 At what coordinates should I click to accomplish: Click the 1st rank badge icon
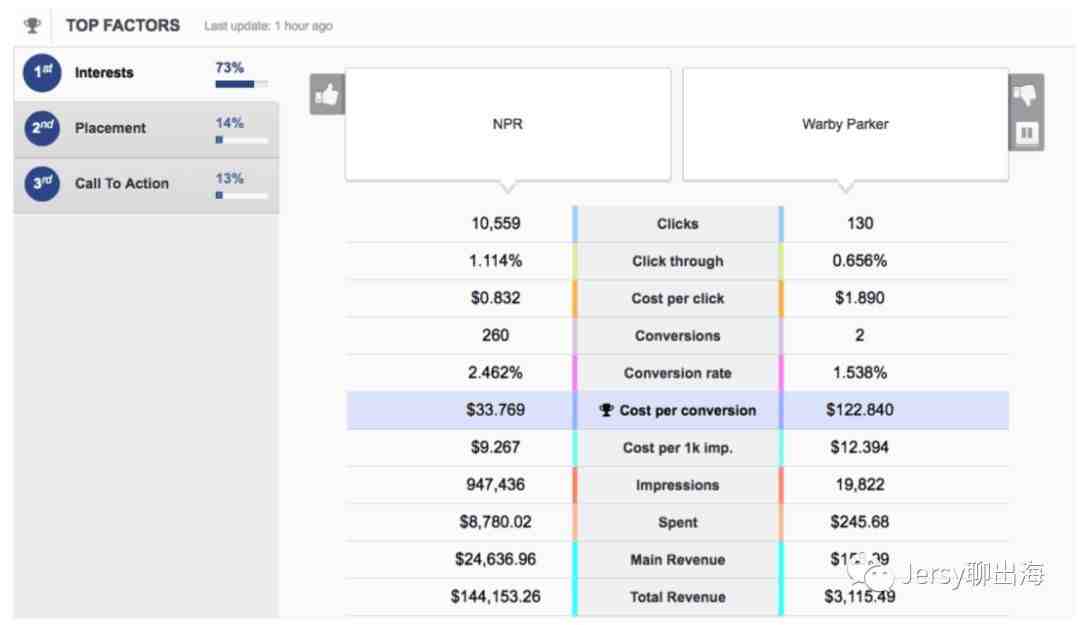point(42,73)
